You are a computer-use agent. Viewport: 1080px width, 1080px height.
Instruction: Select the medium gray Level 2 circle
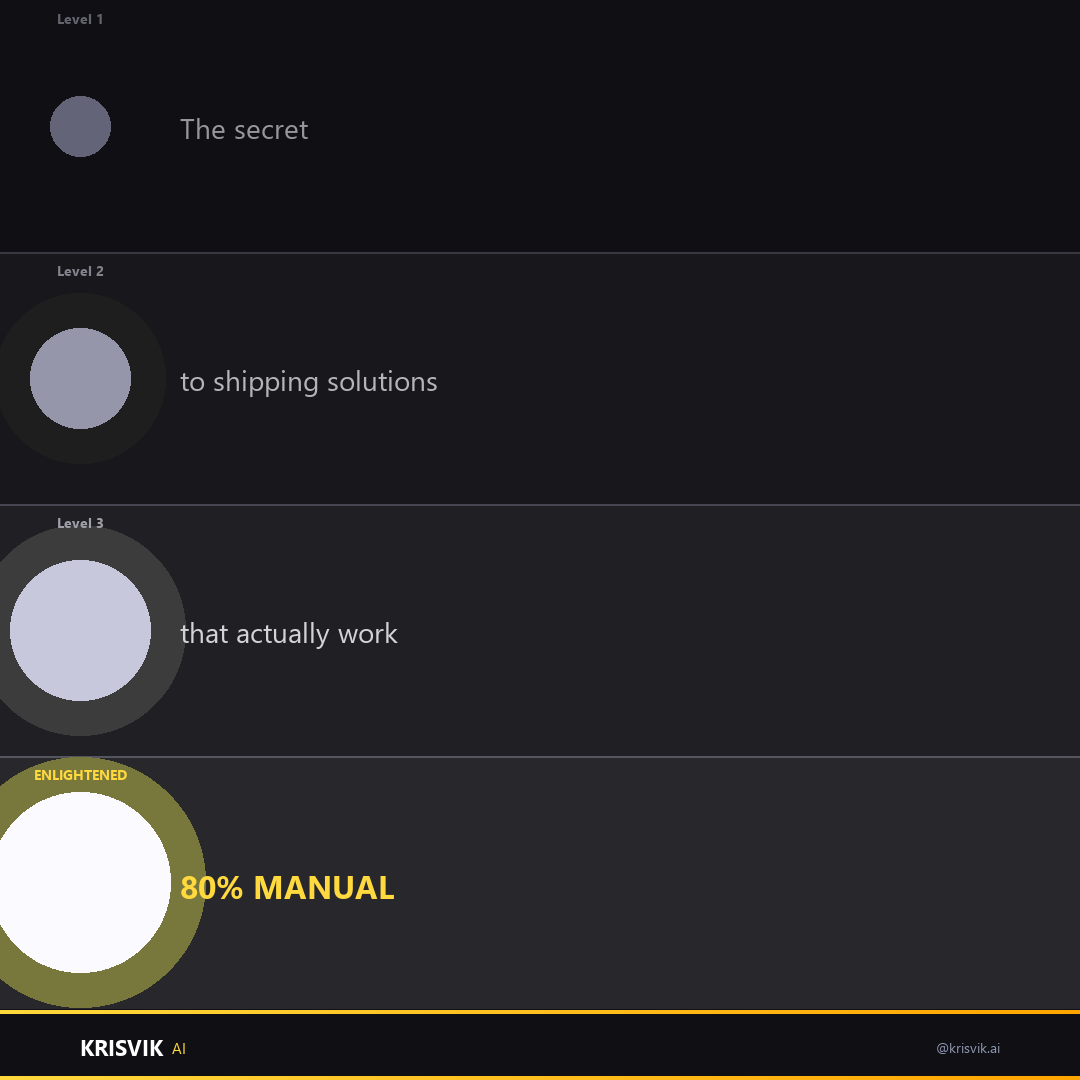click(x=81, y=379)
